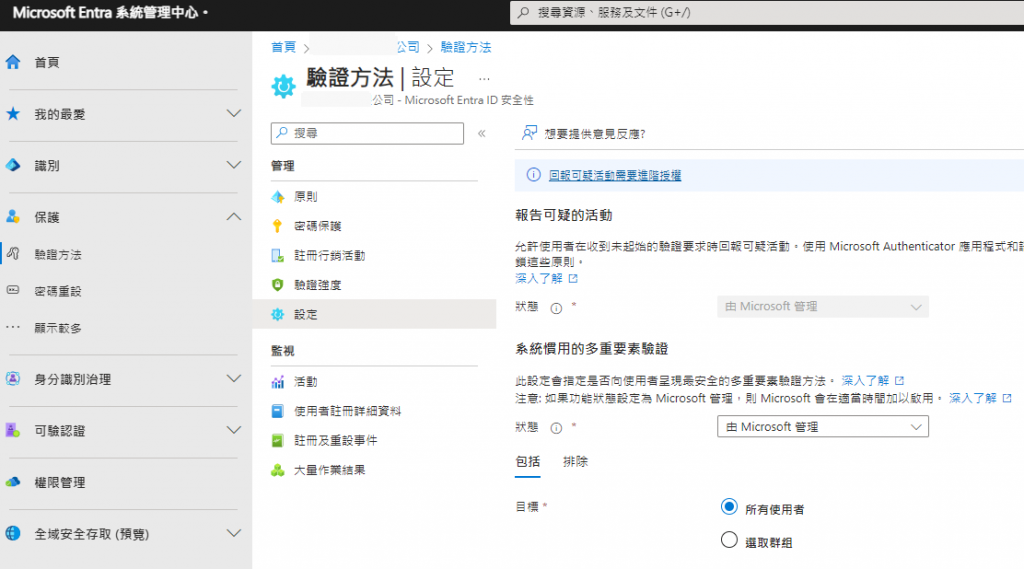Click the 全域安全存取 globe icon
The height and width of the screenshot is (569, 1024).
click(x=13, y=534)
